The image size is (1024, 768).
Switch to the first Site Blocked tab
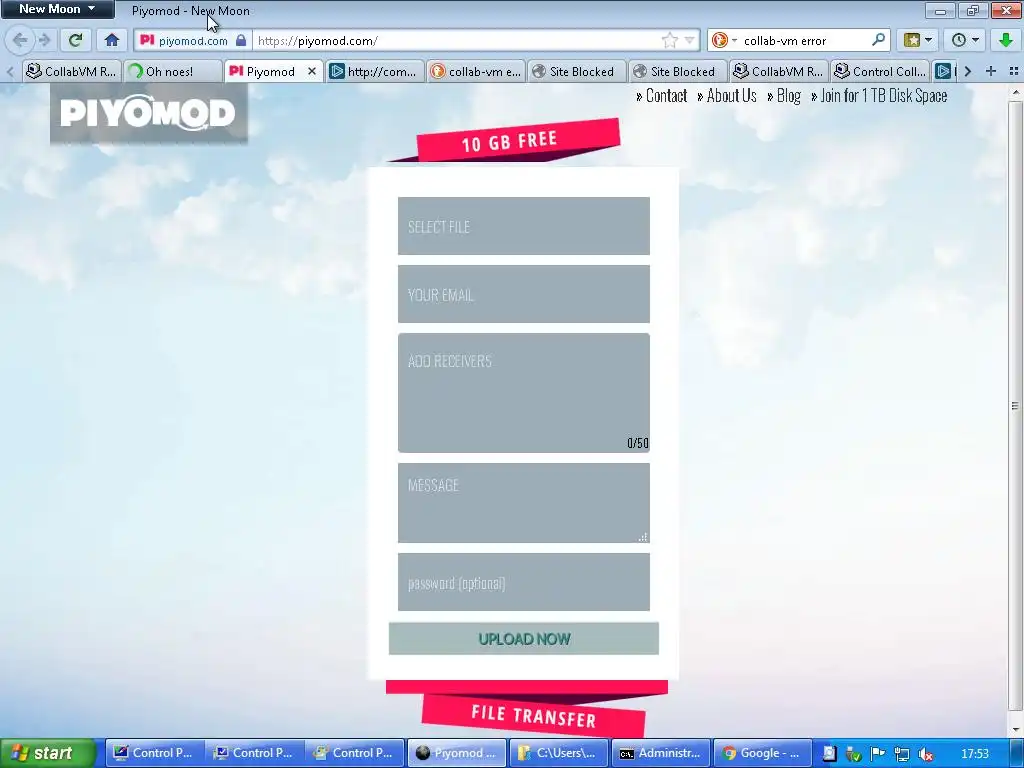coord(576,71)
